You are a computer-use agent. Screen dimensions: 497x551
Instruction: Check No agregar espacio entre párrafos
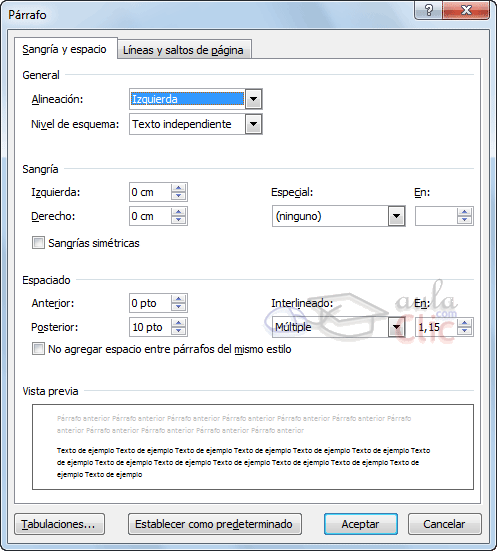[x=38, y=349]
